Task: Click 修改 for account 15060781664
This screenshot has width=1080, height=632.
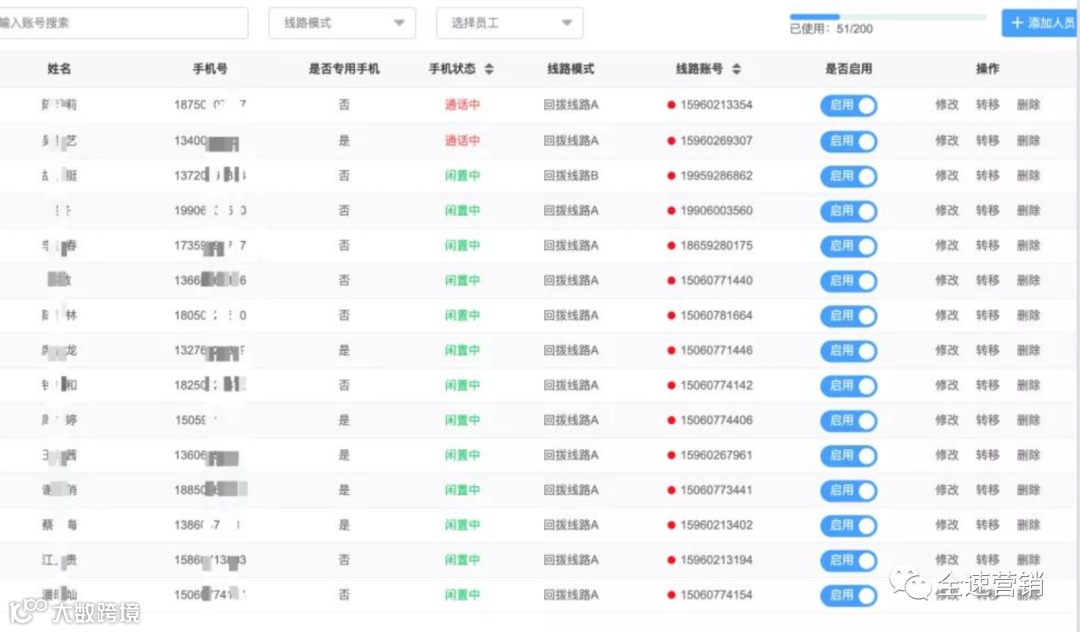Action: click(x=946, y=315)
